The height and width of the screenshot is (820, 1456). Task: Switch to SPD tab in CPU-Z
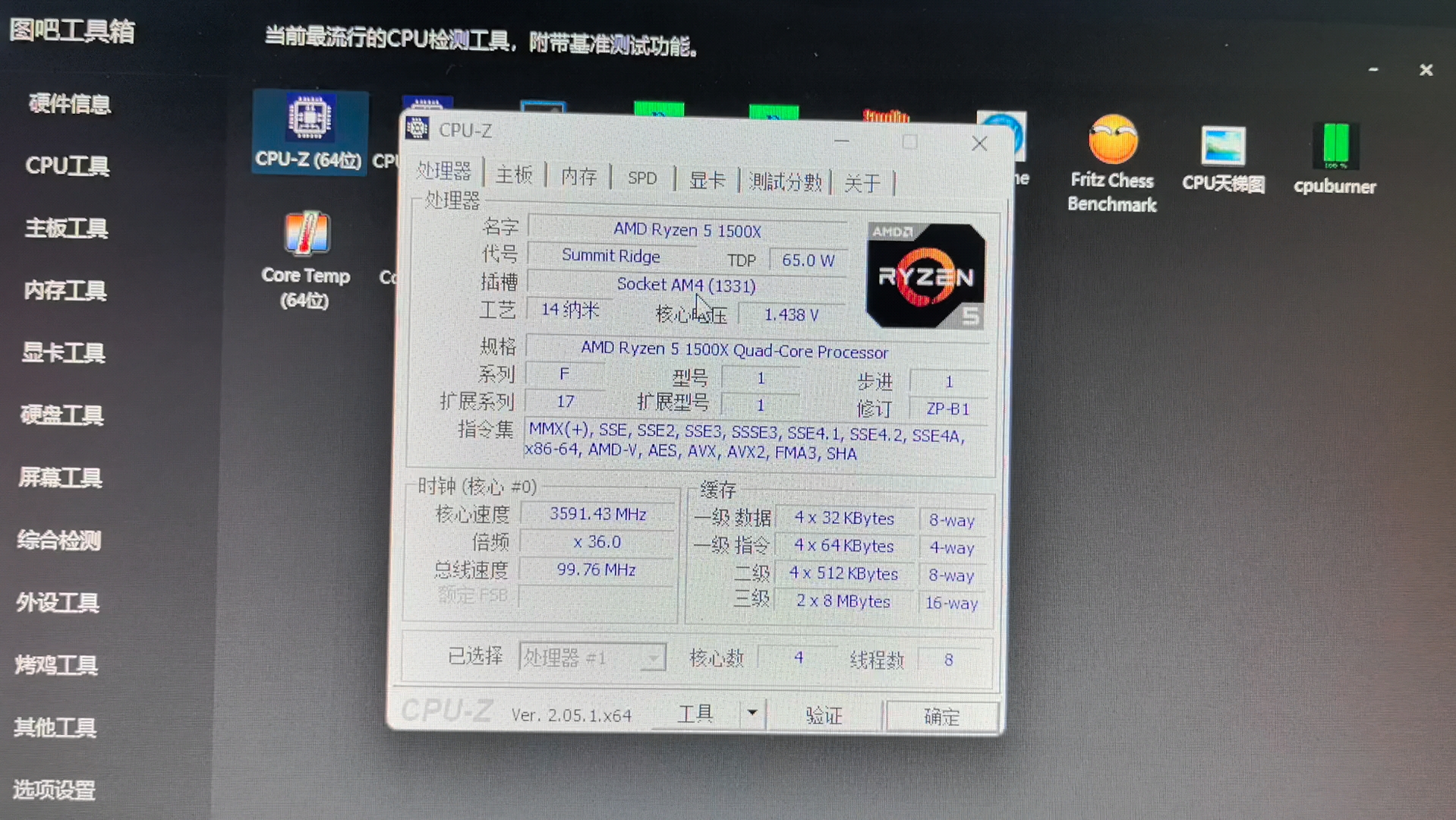(642, 178)
